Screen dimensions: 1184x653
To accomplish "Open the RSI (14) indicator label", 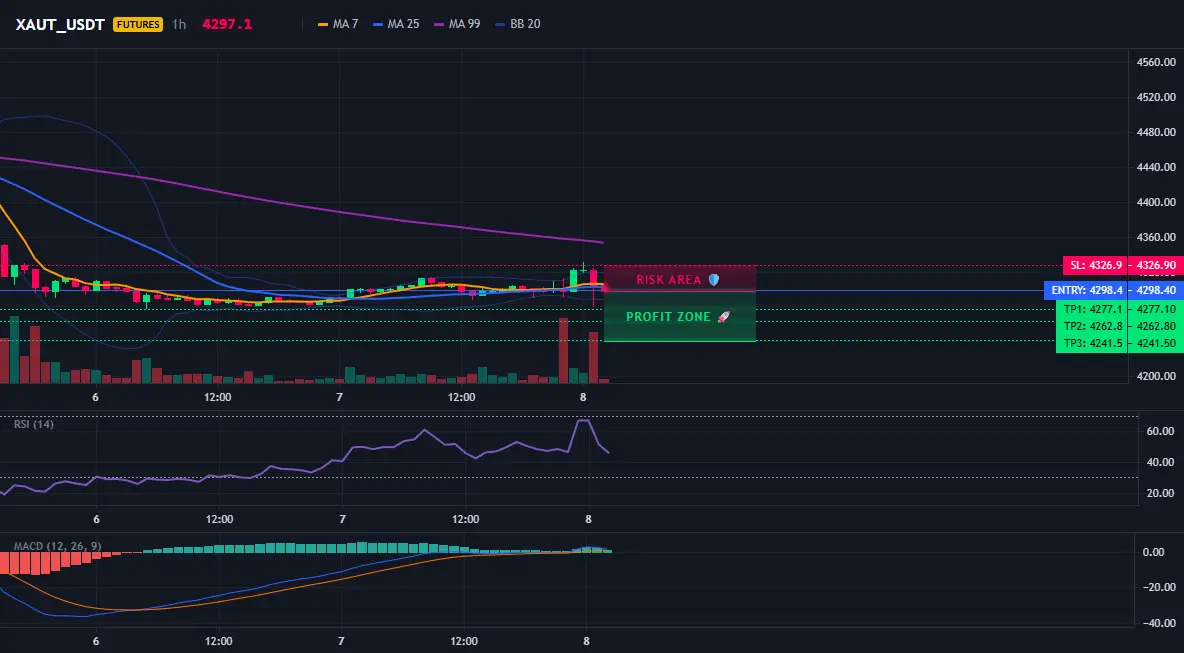I will click(34, 424).
